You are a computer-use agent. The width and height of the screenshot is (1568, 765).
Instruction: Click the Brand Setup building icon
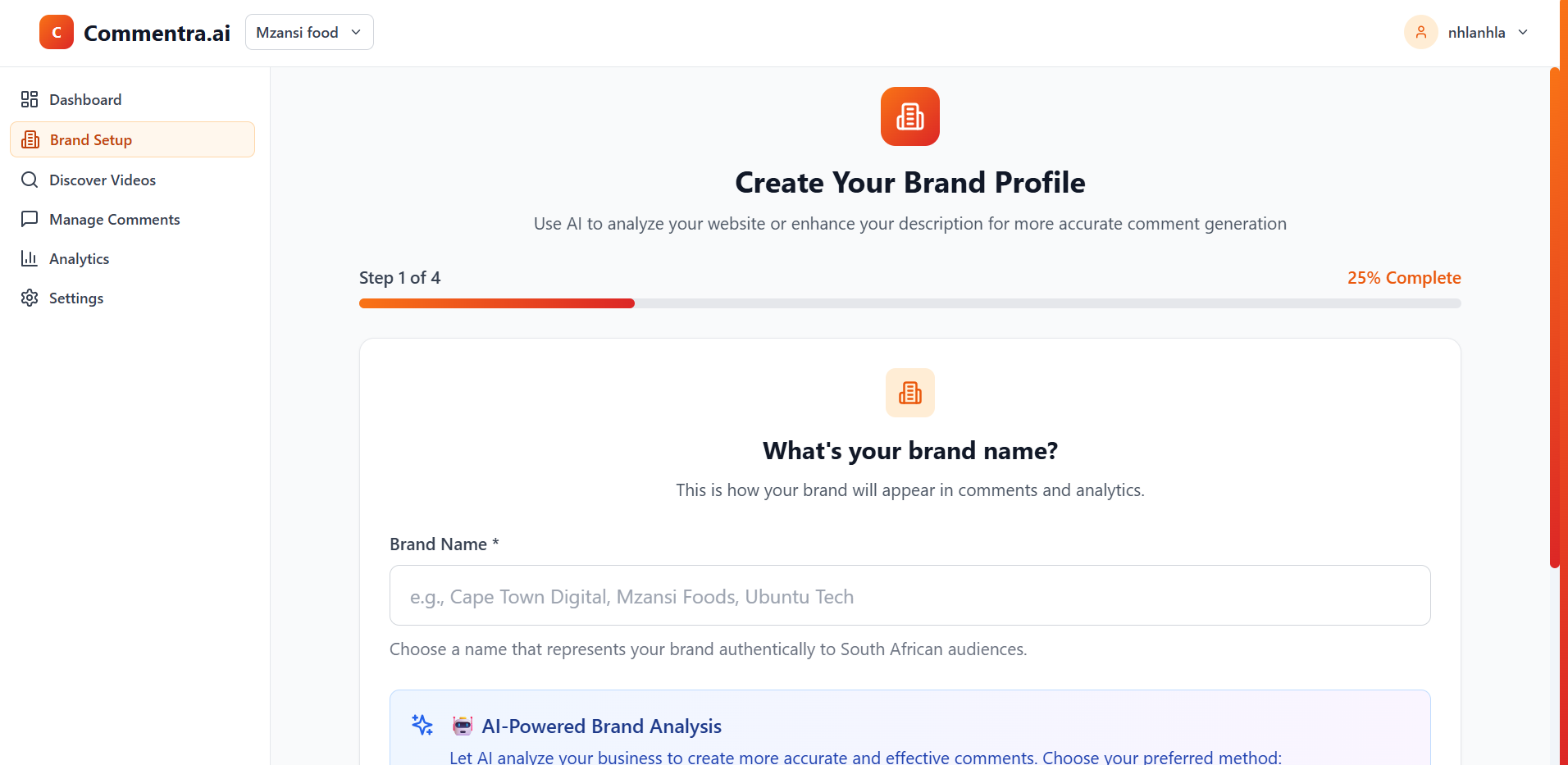[30, 139]
